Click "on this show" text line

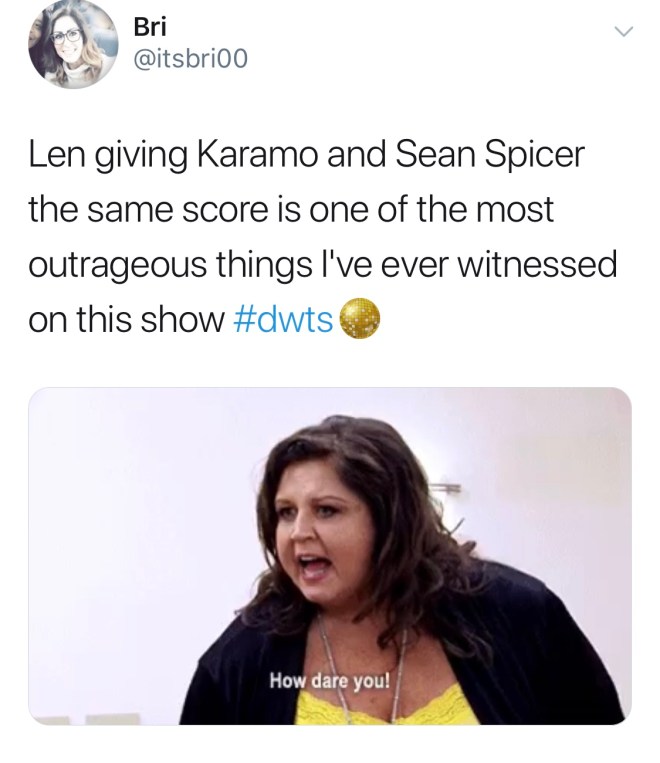coord(127,320)
